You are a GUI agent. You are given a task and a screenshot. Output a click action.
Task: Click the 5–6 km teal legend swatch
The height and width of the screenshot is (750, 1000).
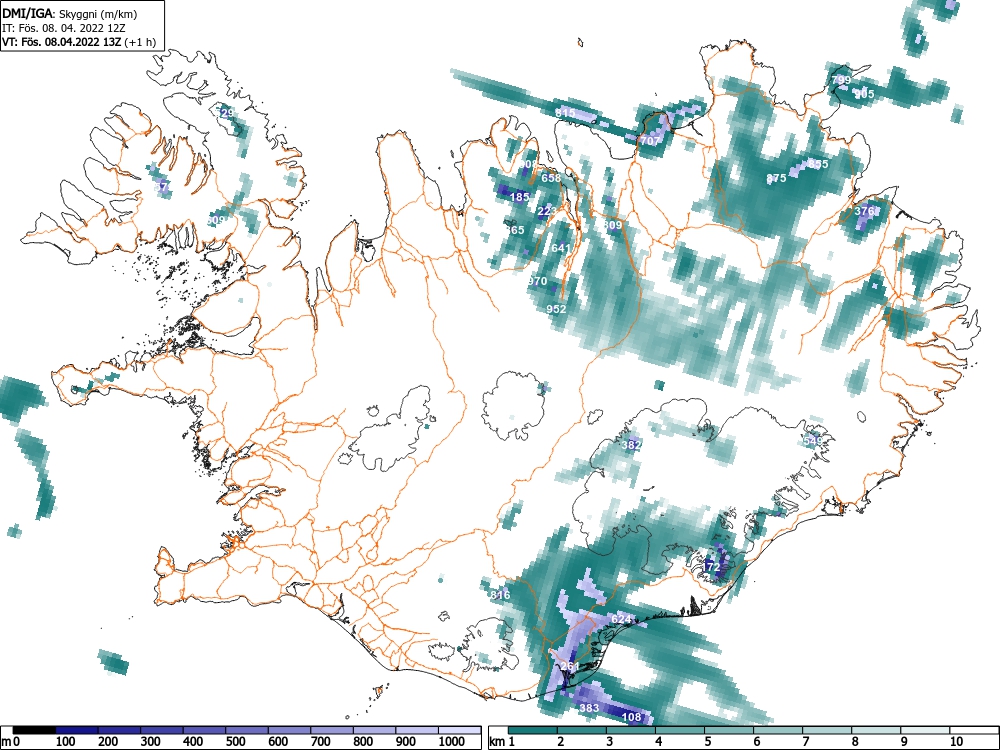point(730,730)
